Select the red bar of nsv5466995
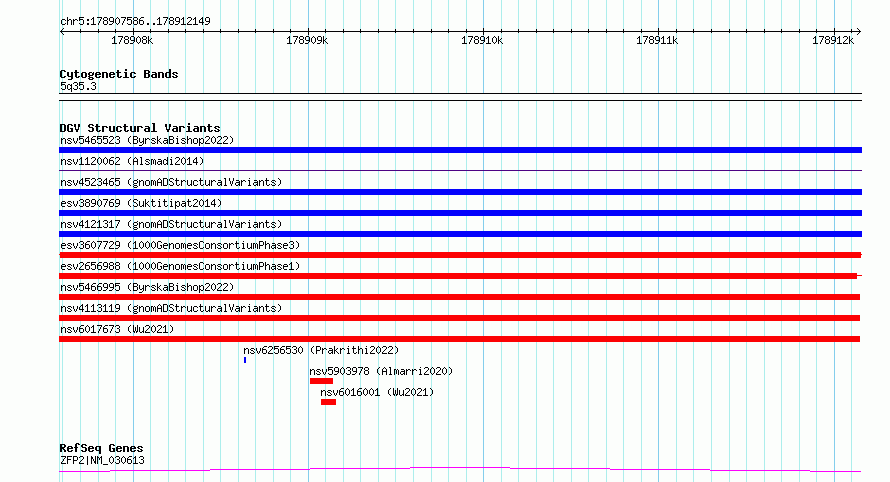The image size is (890, 482). click(459, 297)
